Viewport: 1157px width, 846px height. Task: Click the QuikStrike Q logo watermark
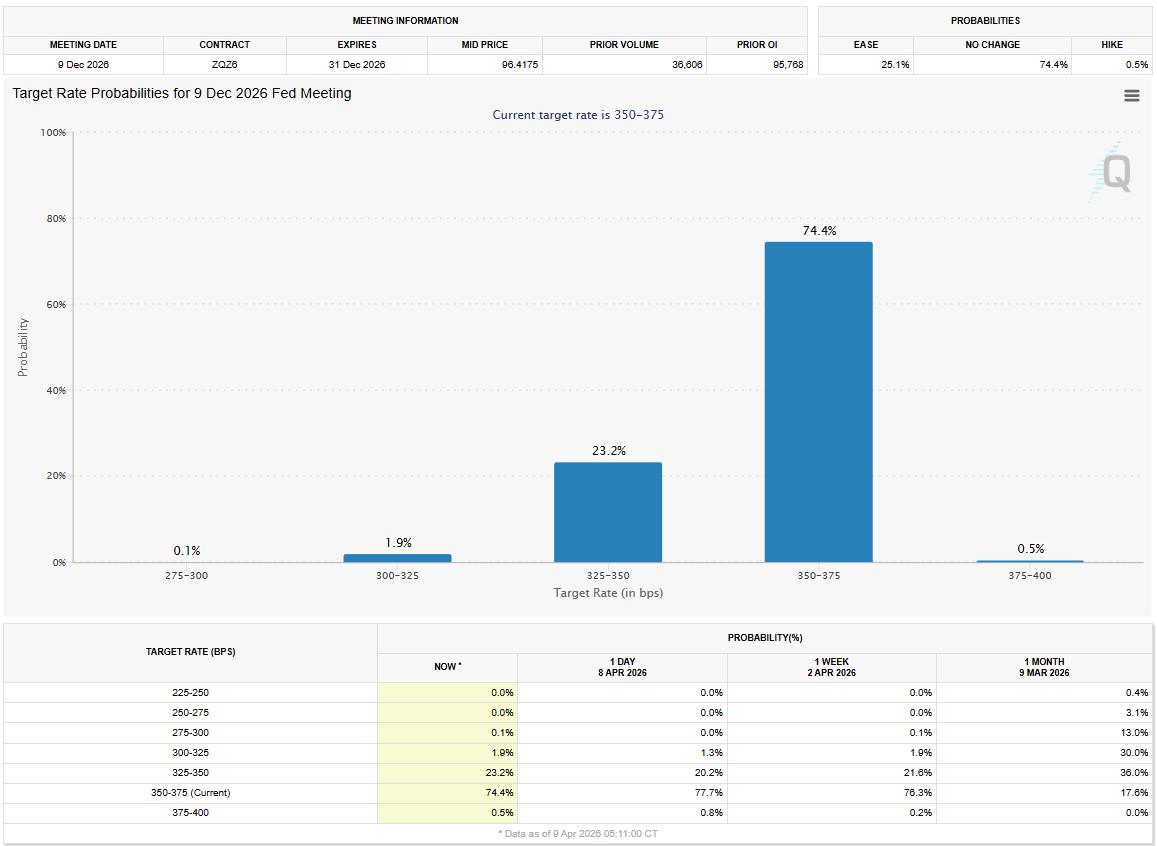pyautogui.click(x=1113, y=172)
